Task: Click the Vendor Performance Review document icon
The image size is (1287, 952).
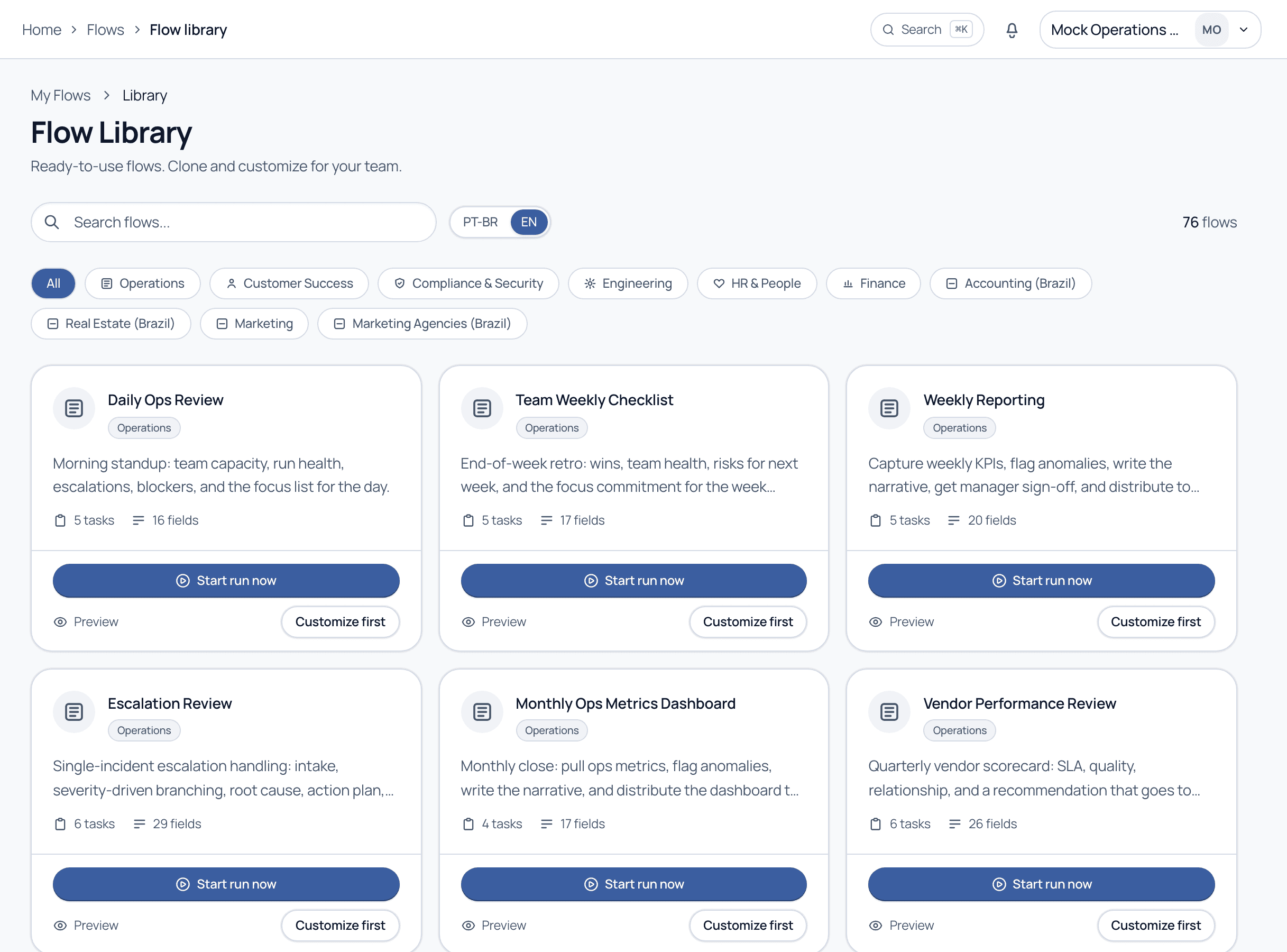Action: (889, 712)
